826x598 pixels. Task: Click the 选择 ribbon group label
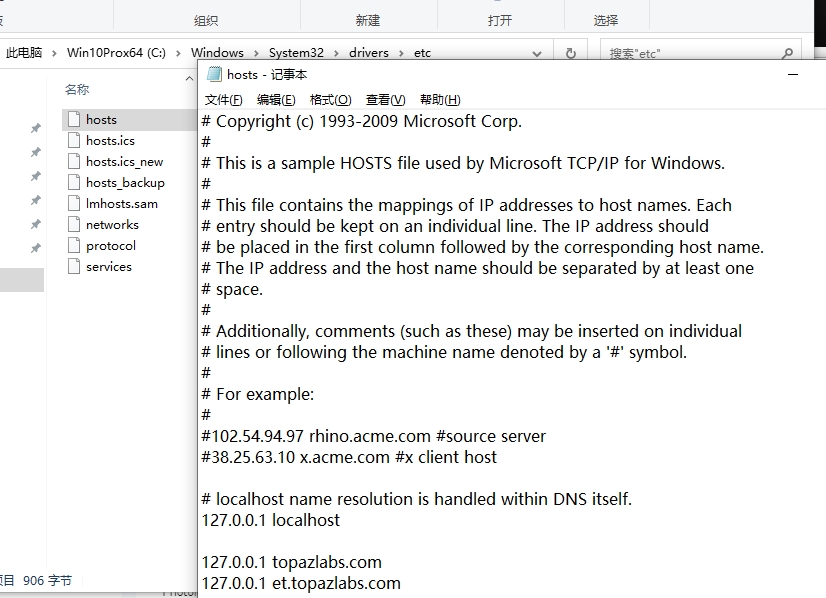(x=606, y=21)
